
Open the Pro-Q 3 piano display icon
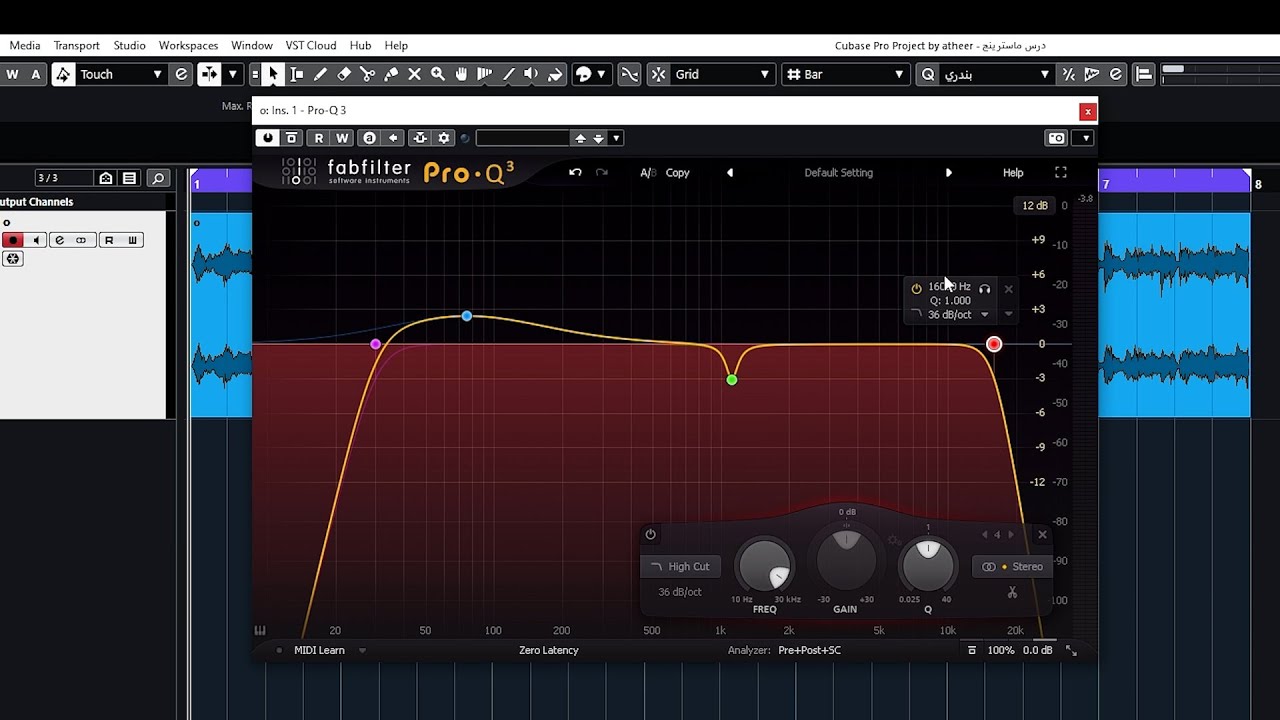pos(260,631)
